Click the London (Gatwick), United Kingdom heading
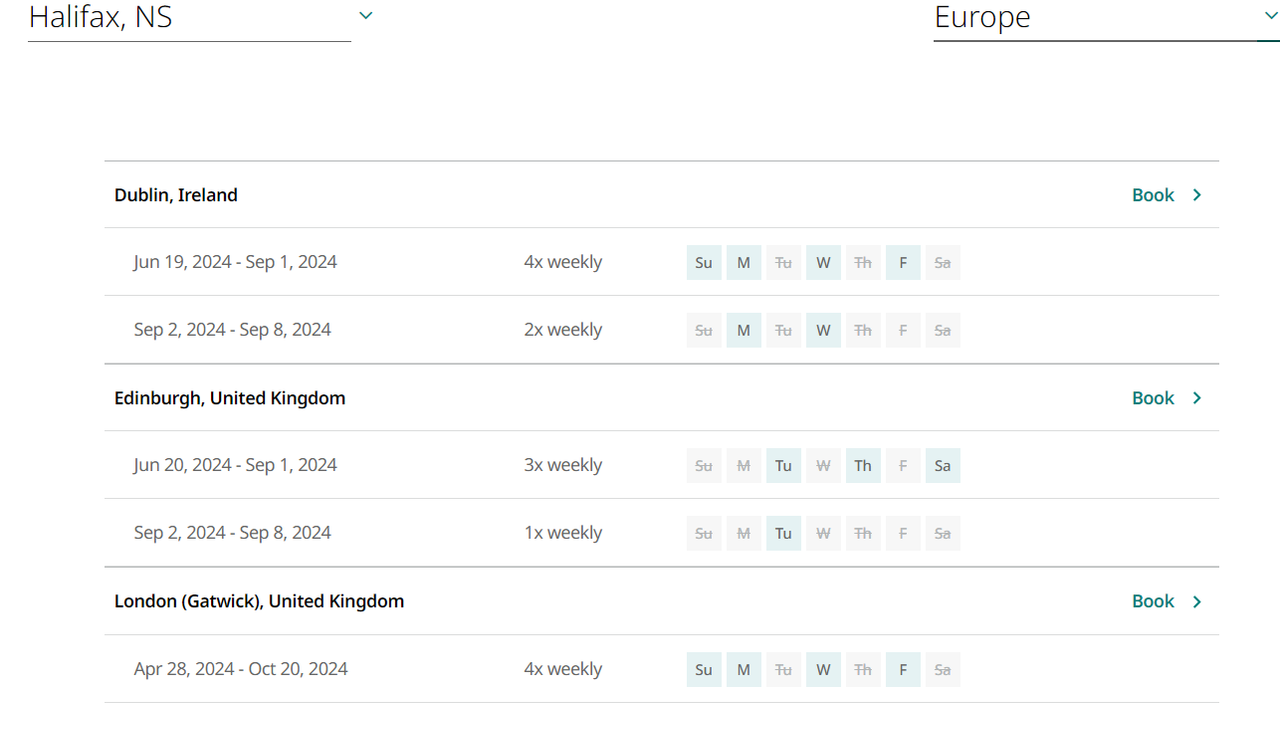 click(259, 601)
